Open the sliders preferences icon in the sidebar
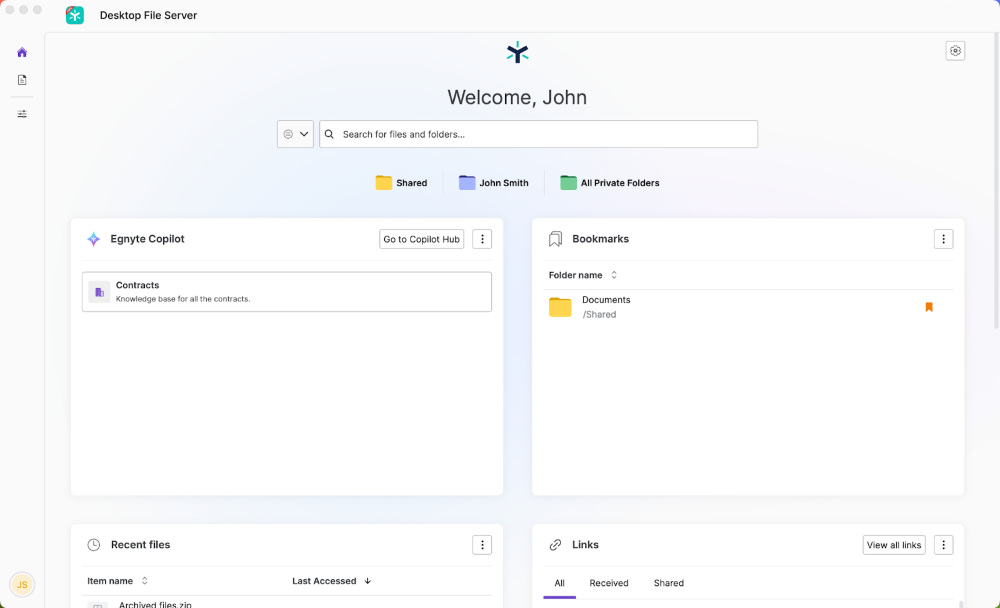This screenshot has height=608, width=1000. click(22, 114)
